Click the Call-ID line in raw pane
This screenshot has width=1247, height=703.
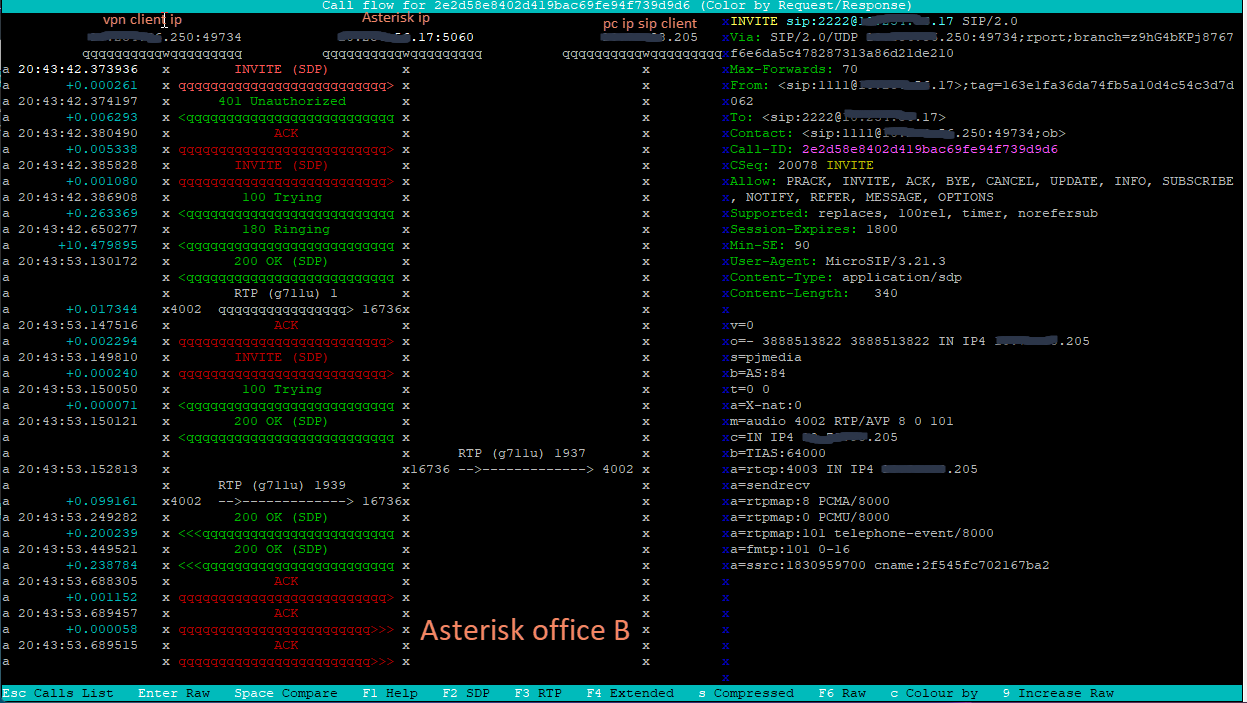click(x=893, y=149)
